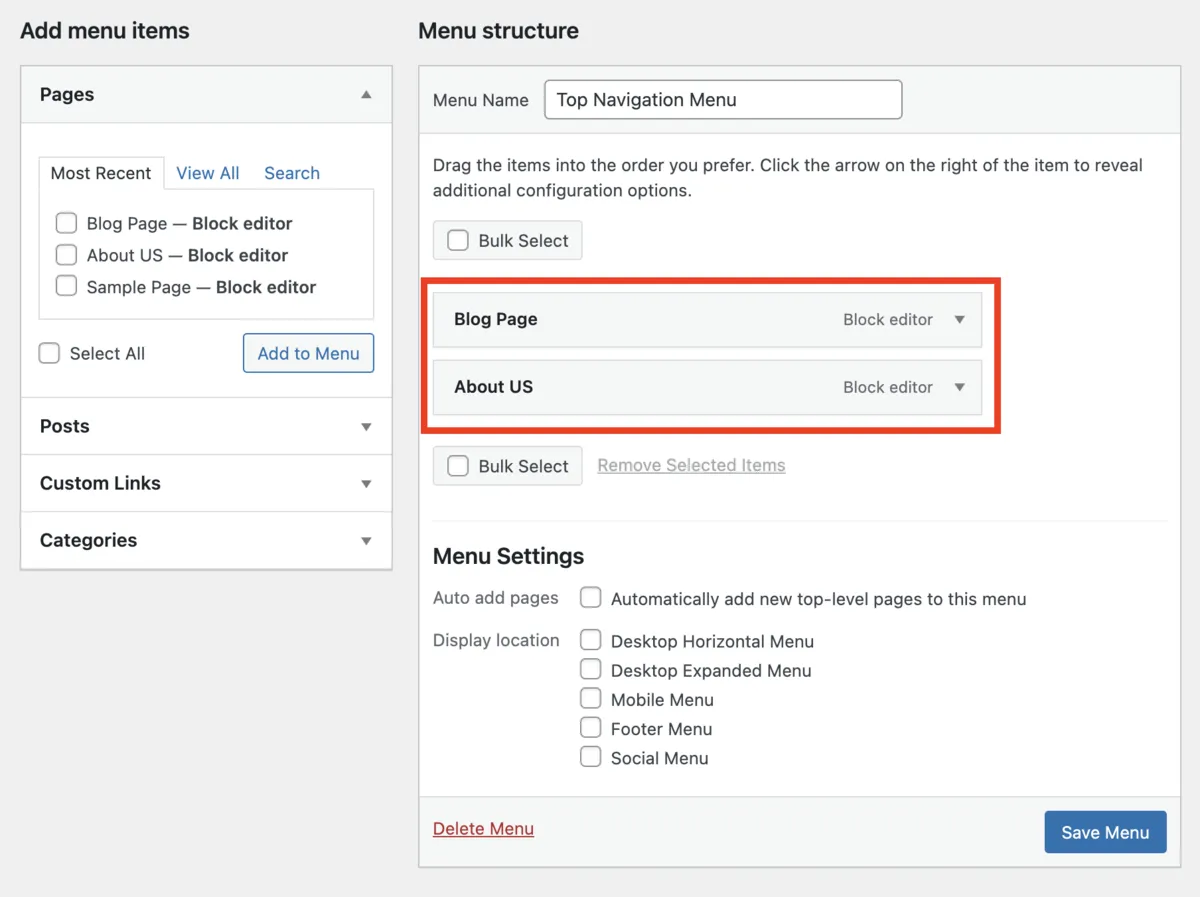Click the Menu structure heading
The height and width of the screenshot is (897, 1200).
[x=498, y=31]
